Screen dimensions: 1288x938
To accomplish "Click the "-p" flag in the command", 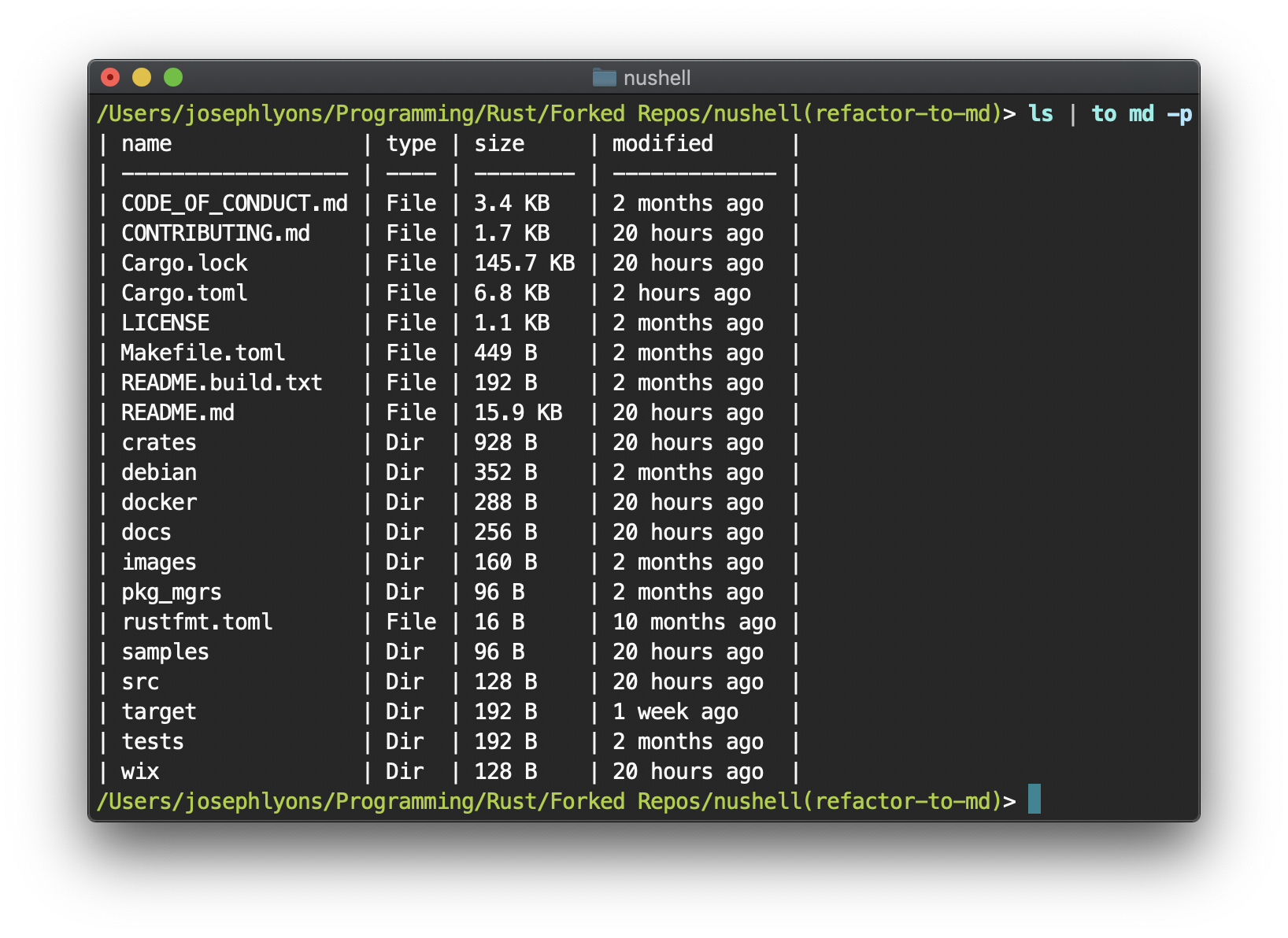I will (1179, 115).
